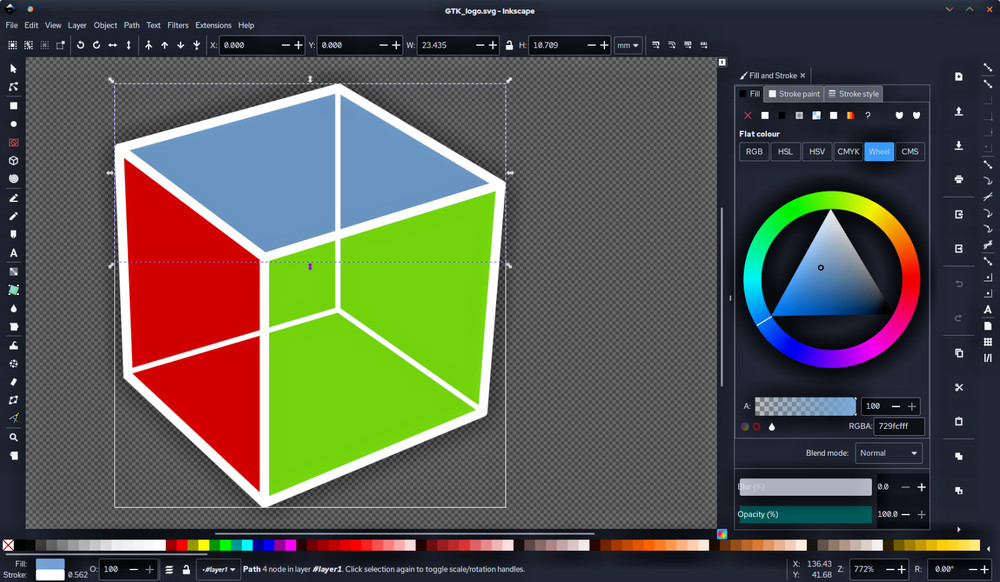Enable the Stroke paint tab's black swatch
Viewport: 1000px width, 582px height.
782,115
